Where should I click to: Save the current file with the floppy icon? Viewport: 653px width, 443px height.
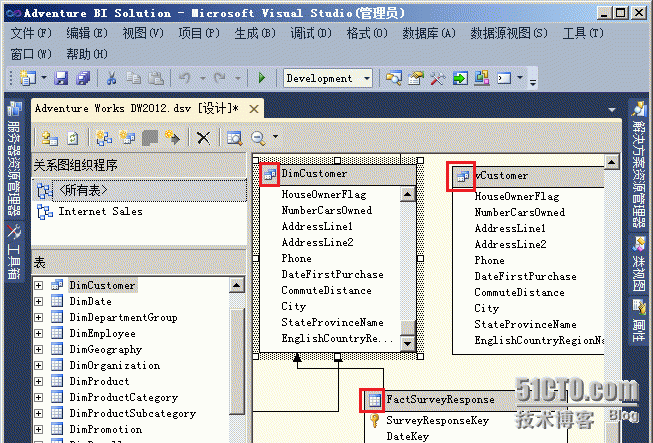61,78
